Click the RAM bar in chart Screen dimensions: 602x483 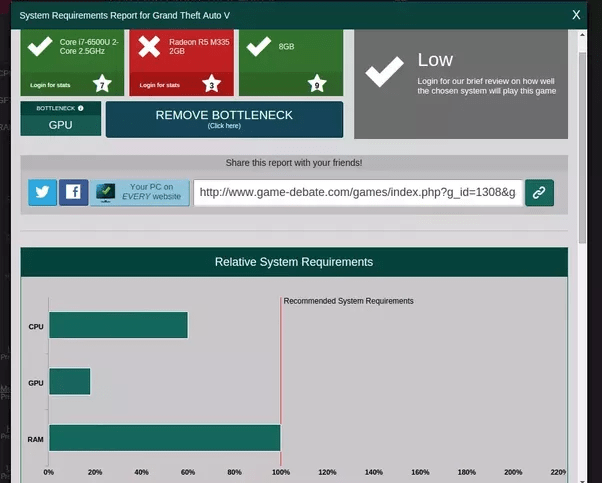point(165,438)
